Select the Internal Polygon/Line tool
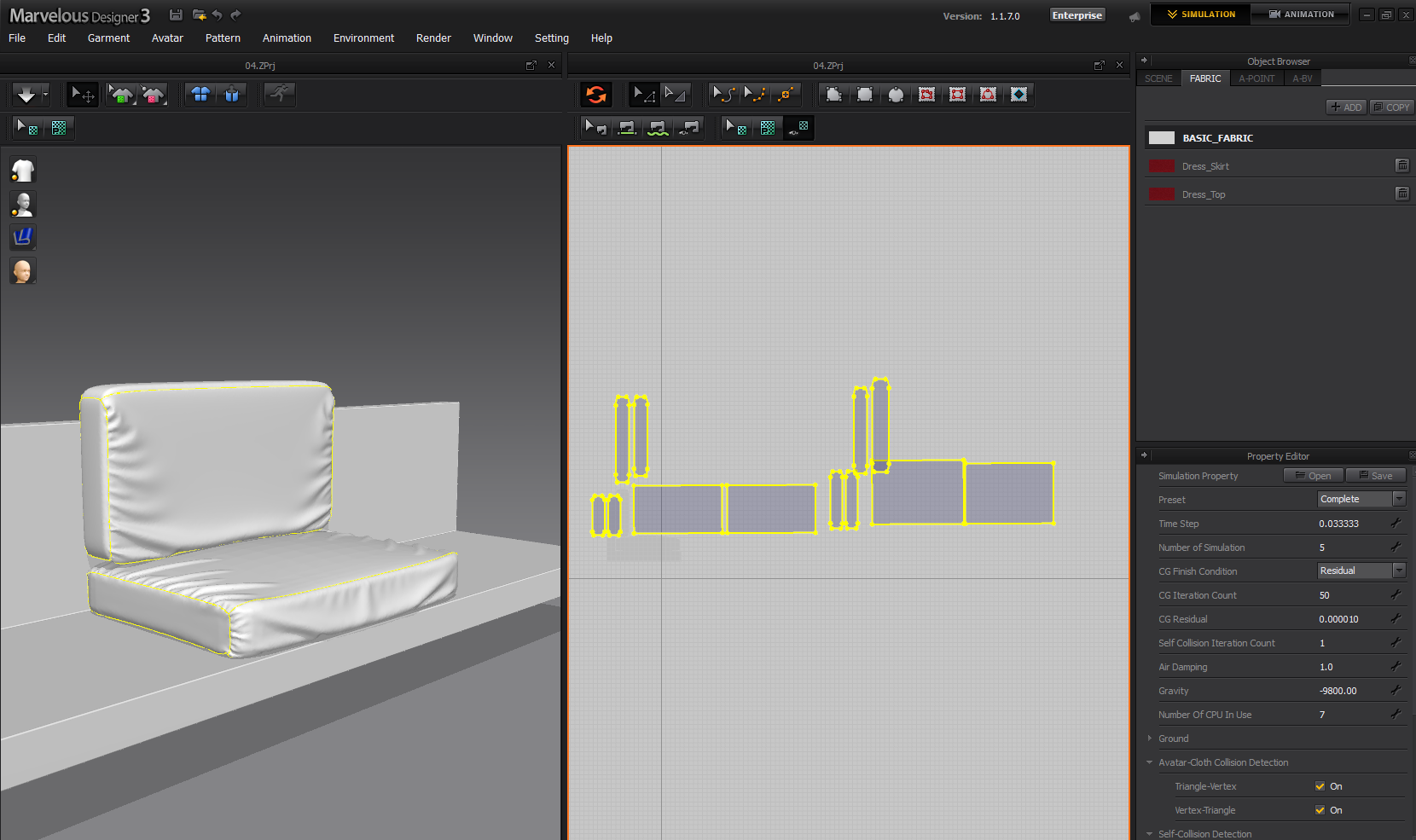The image size is (1416, 840). (926, 95)
